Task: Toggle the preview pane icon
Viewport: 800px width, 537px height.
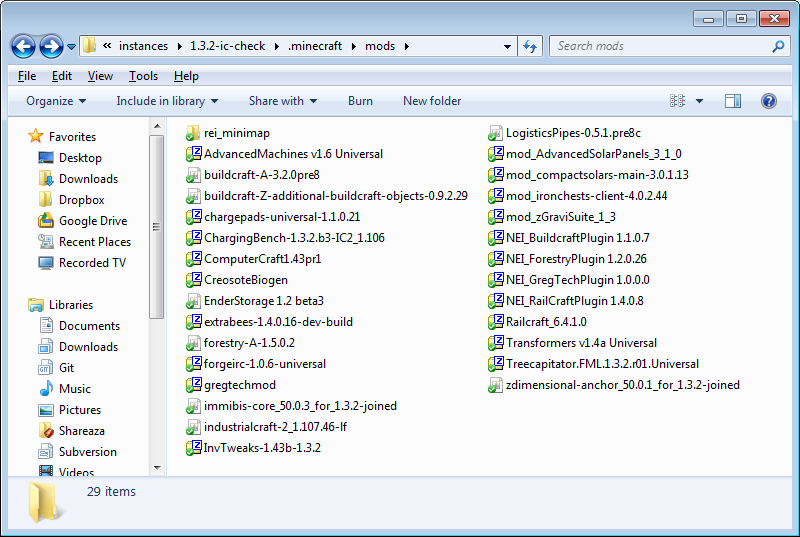Action: click(x=733, y=101)
